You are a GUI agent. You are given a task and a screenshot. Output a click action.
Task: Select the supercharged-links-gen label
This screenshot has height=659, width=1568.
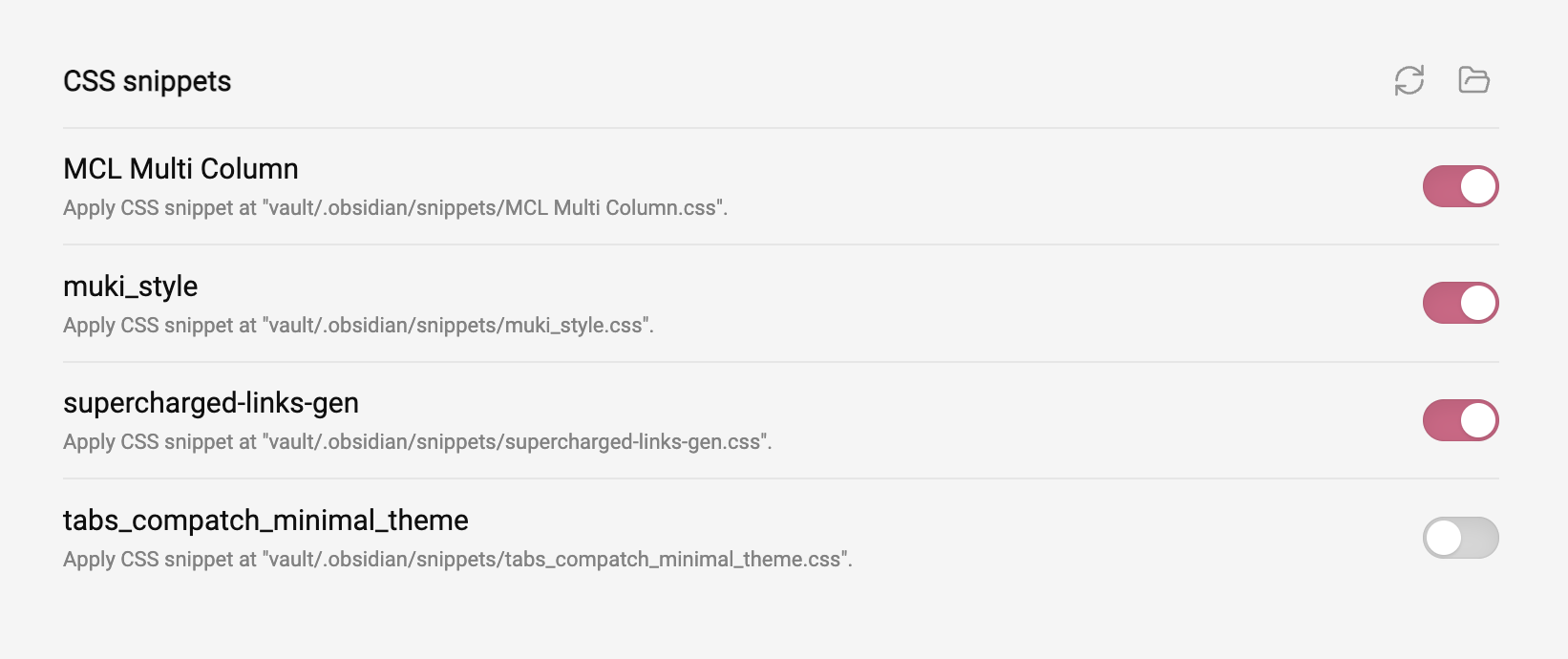tap(210, 403)
